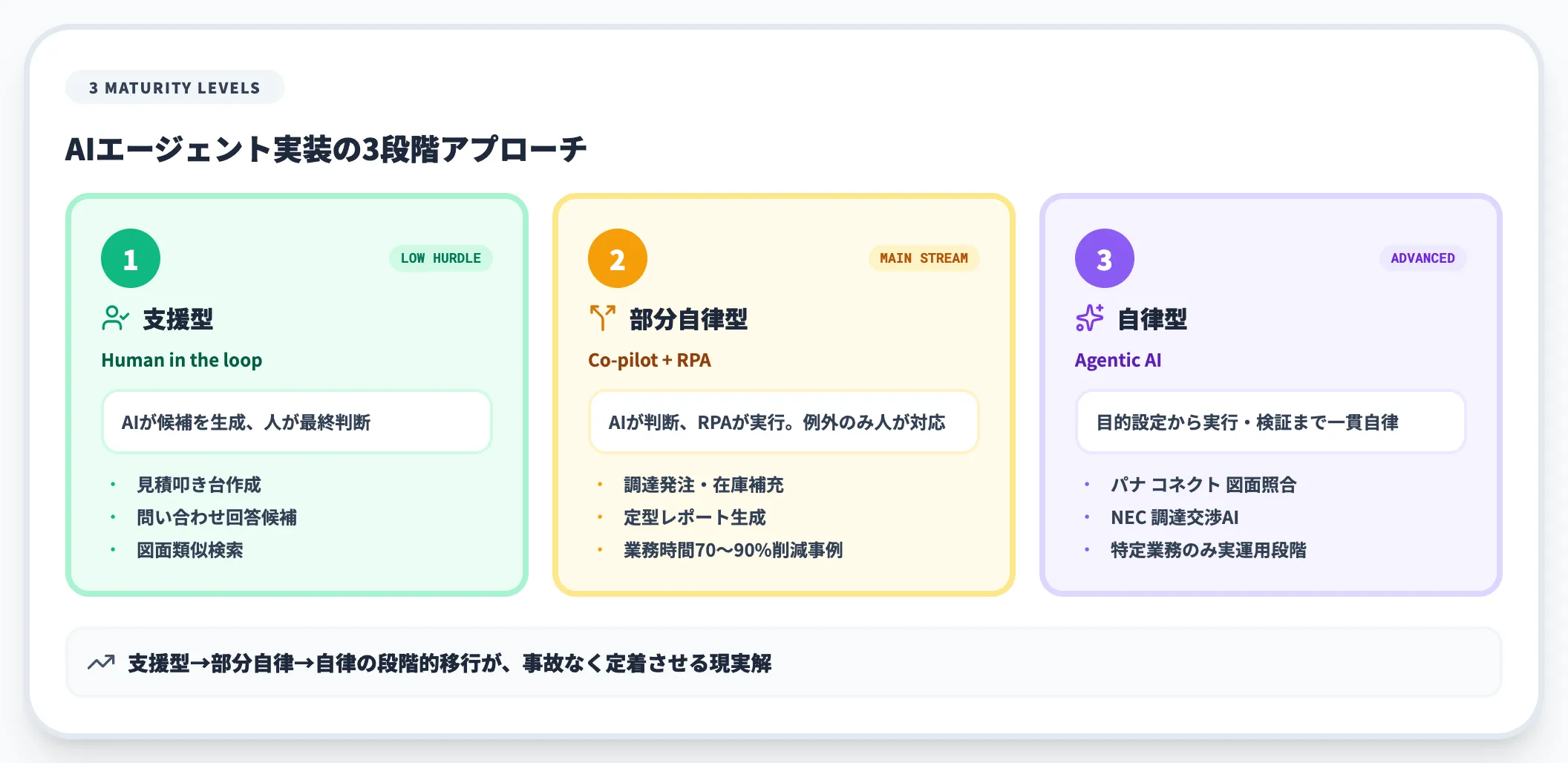Expand the 部分自律型 card description
This screenshot has height=763, width=1568.
(x=783, y=422)
